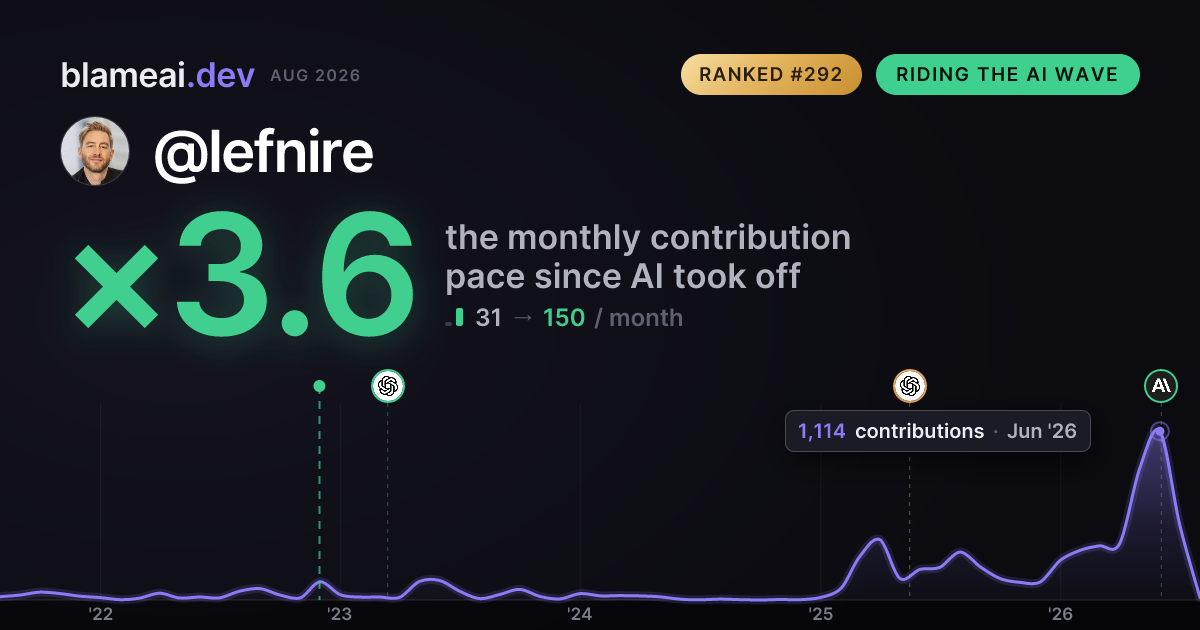Image resolution: width=1200 pixels, height=630 pixels.
Task: Select the peak data point circle on the chart
Action: 1160,432
